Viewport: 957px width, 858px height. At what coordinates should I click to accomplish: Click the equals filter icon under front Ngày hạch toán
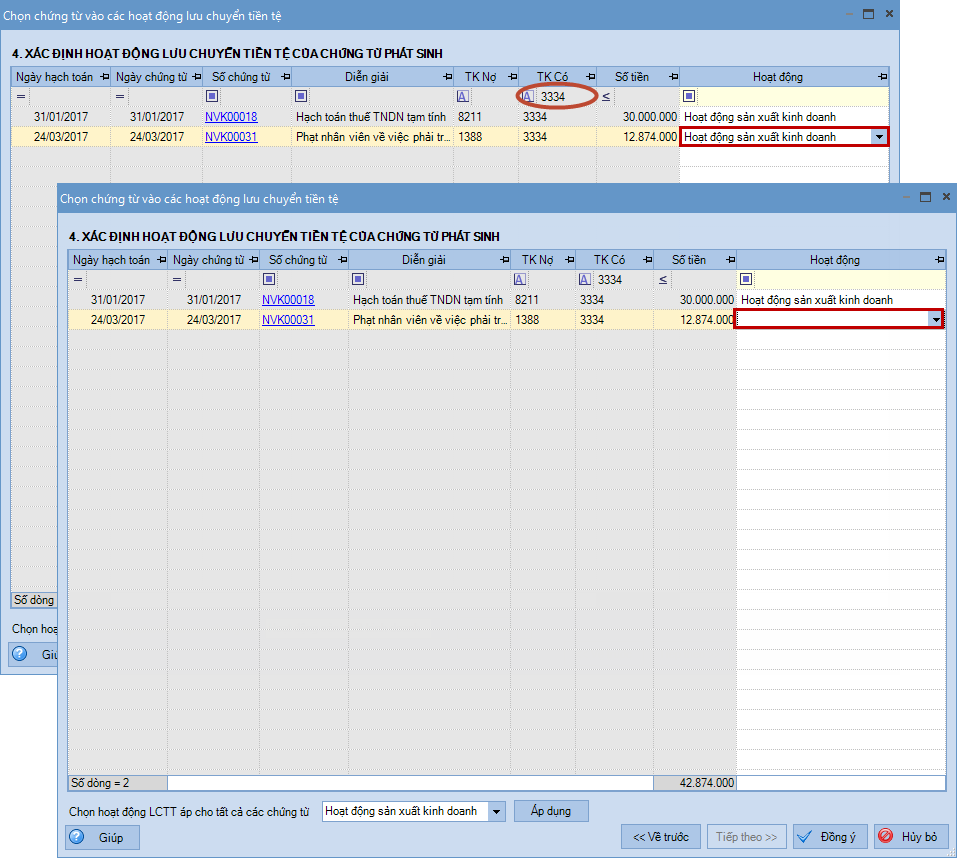tap(77, 280)
